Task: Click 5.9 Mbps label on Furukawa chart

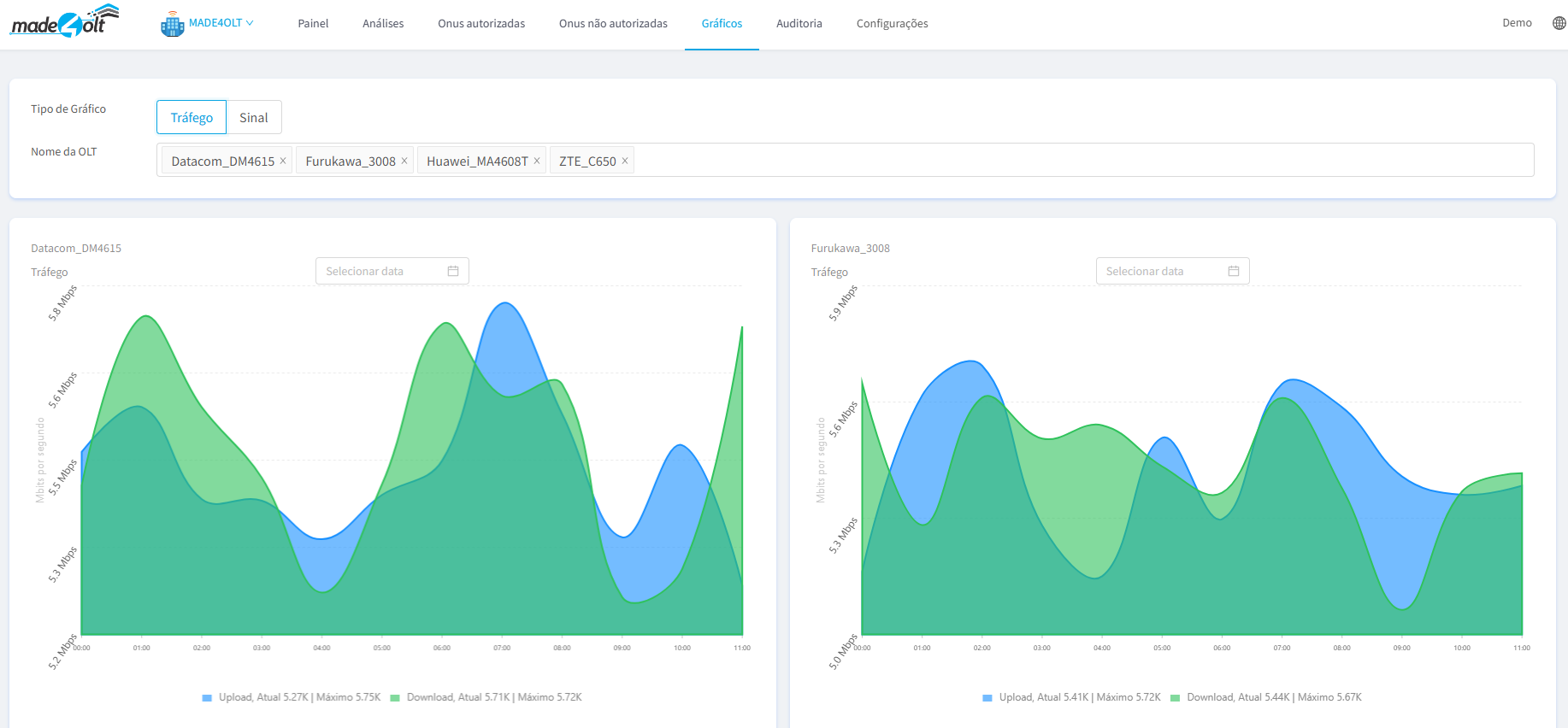Action: 843,302
